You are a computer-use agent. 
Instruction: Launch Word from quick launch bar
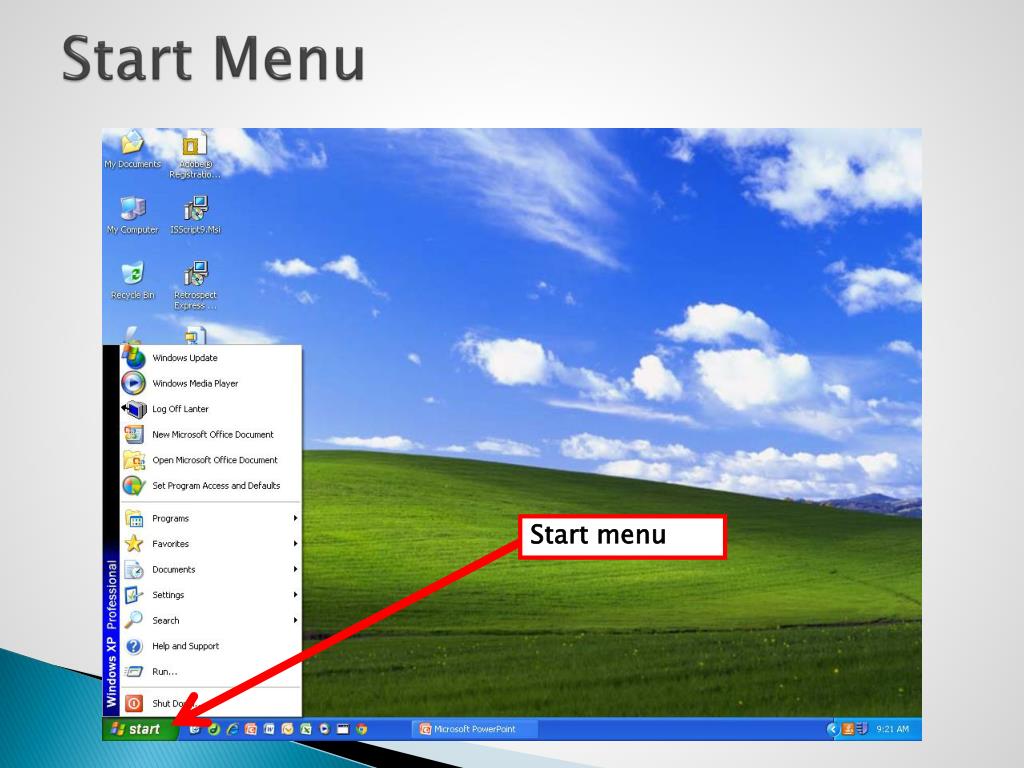tap(269, 729)
